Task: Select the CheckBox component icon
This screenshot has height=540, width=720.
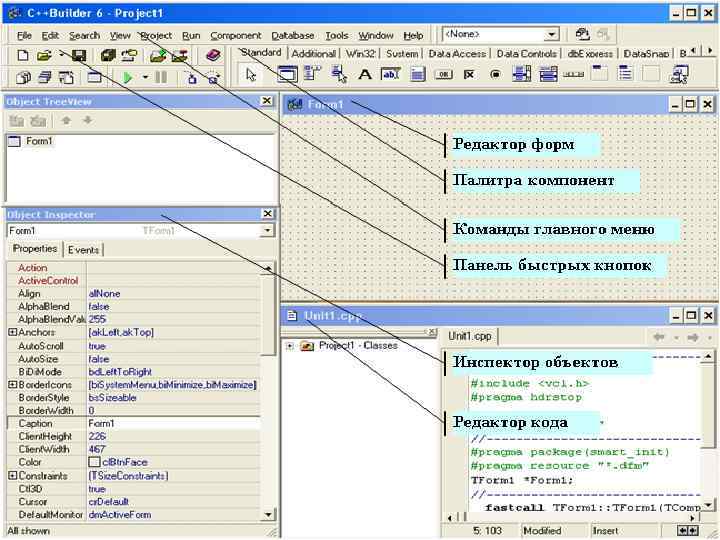Action: [468, 74]
